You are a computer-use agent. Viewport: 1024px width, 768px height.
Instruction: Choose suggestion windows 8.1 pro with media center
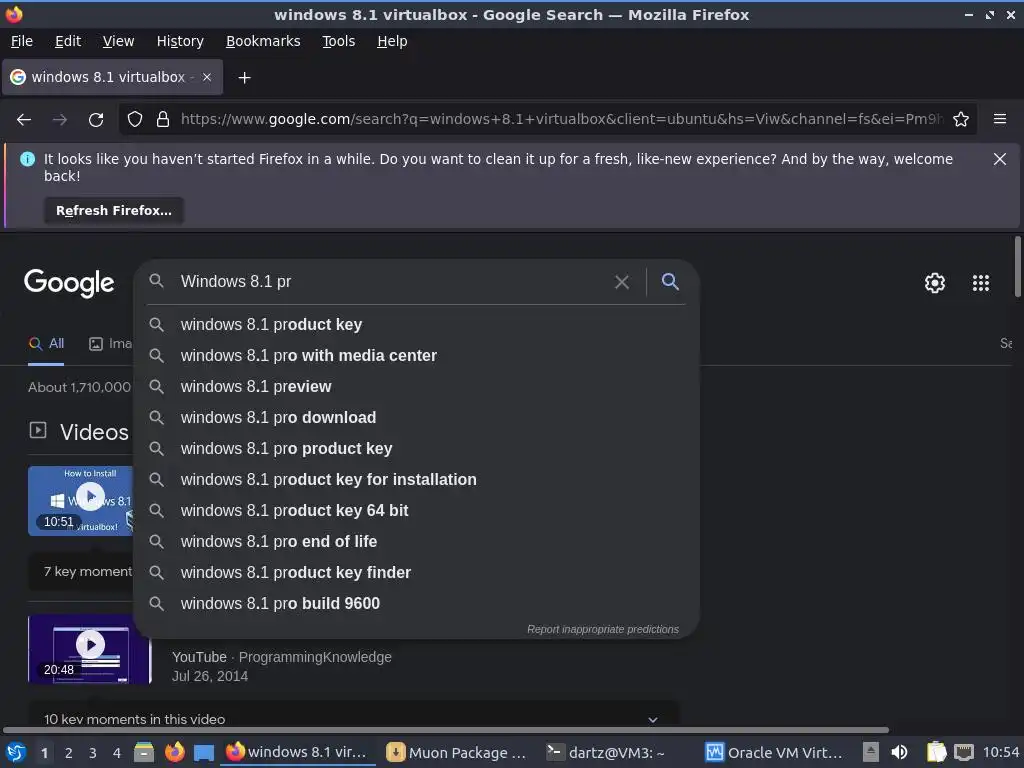pos(416,355)
